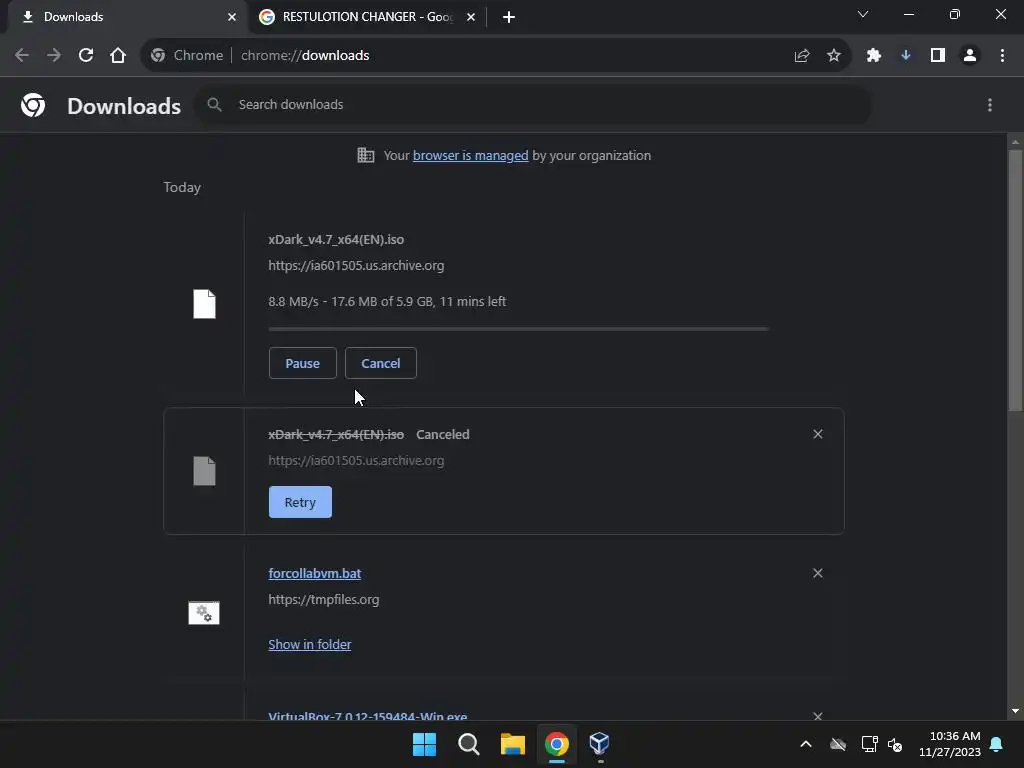The image size is (1024, 768).
Task: Launch File Explorer from taskbar
Action: click(x=513, y=744)
